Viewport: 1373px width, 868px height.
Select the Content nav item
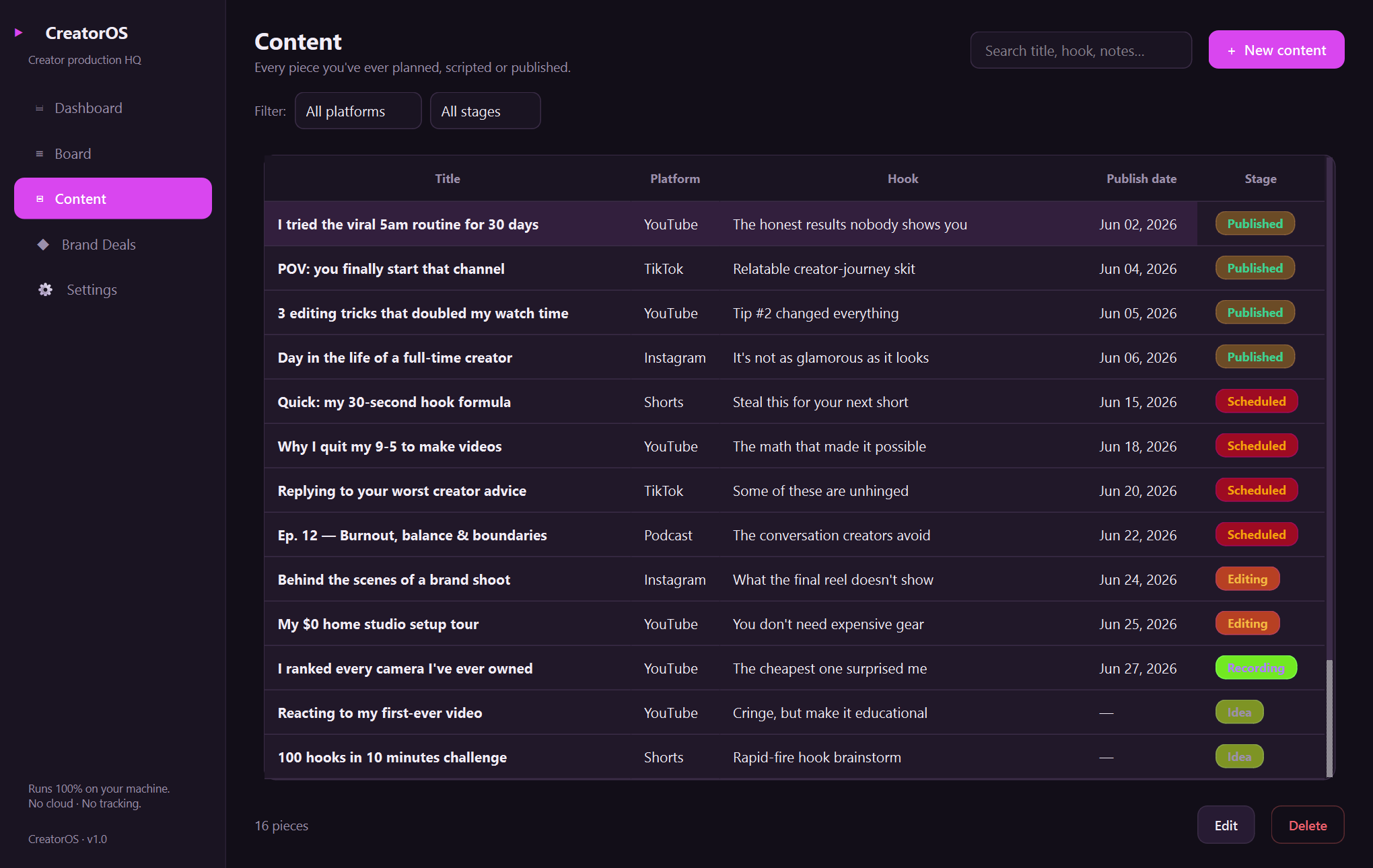pyautogui.click(x=113, y=198)
